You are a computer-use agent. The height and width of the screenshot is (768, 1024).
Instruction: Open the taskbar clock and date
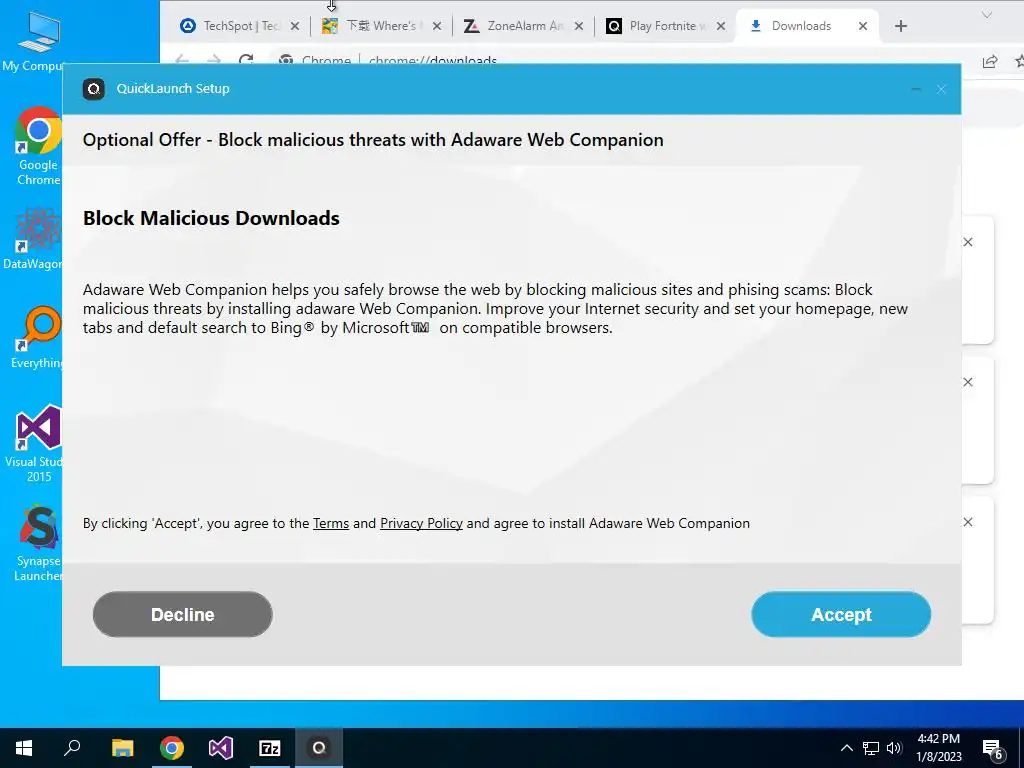938,748
